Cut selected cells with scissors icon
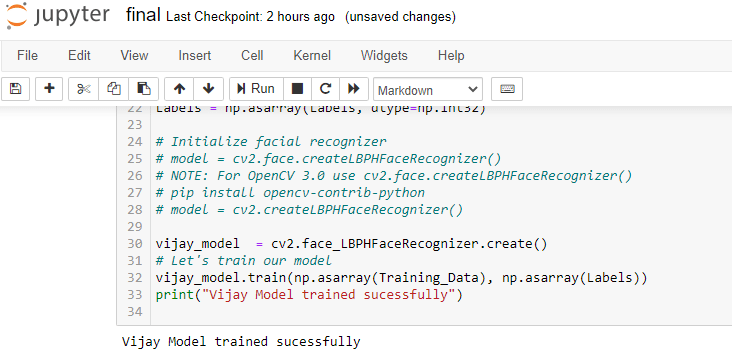732x361 pixels. tap(84, 89)
